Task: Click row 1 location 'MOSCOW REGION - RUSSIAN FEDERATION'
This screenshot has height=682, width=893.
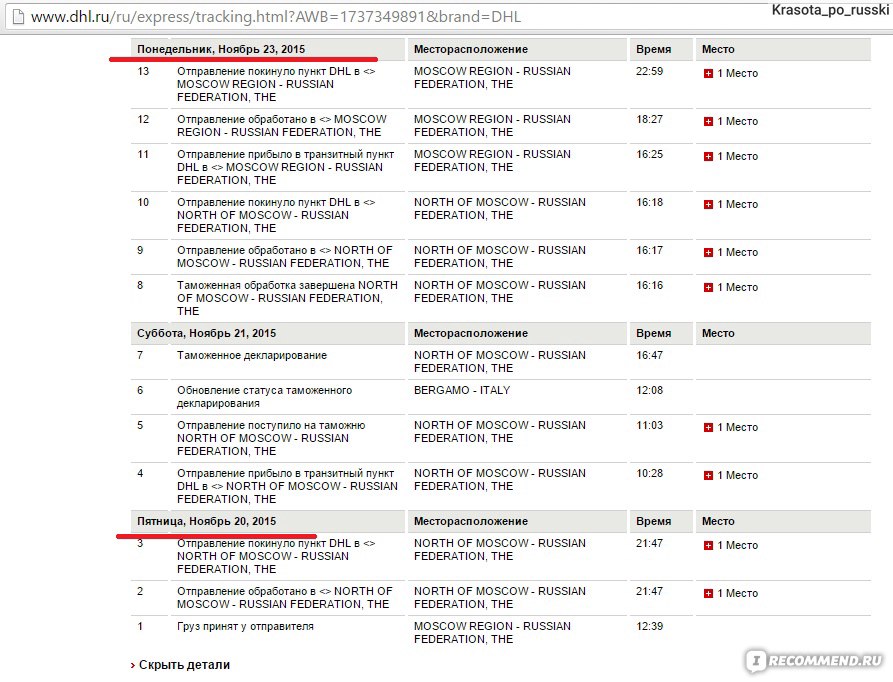Action: (492, 632)
